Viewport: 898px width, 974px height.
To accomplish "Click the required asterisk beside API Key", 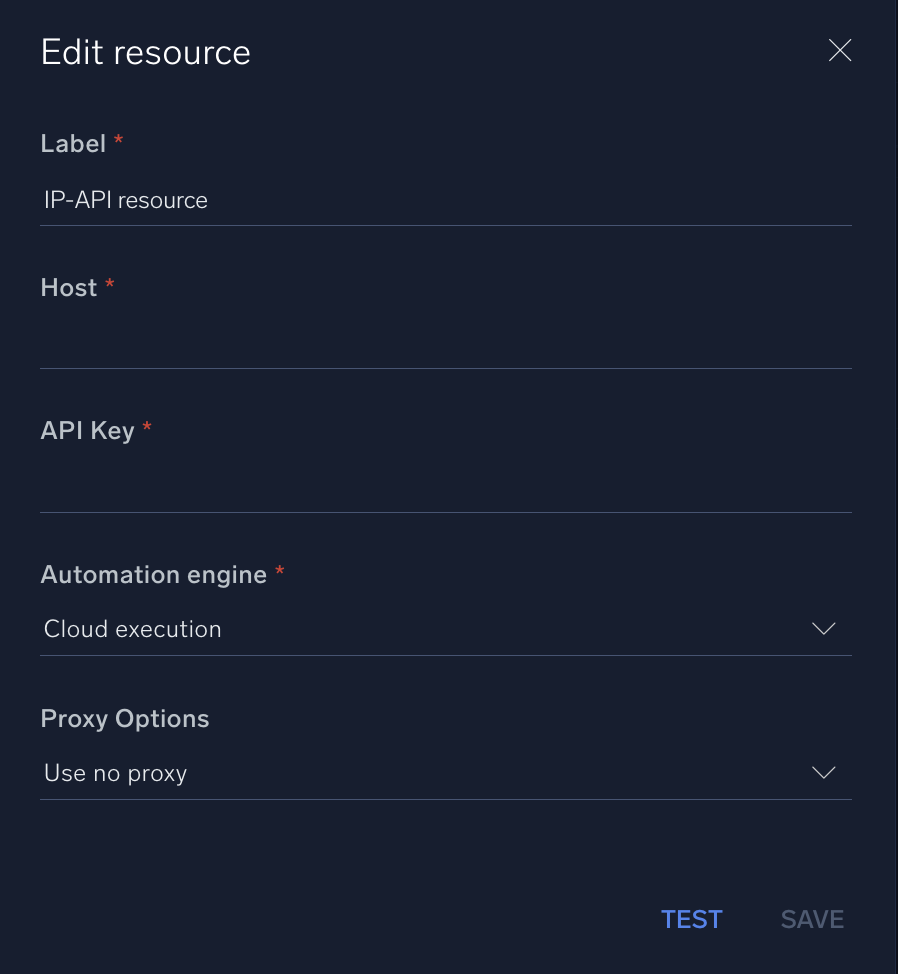I will (146, 428).
